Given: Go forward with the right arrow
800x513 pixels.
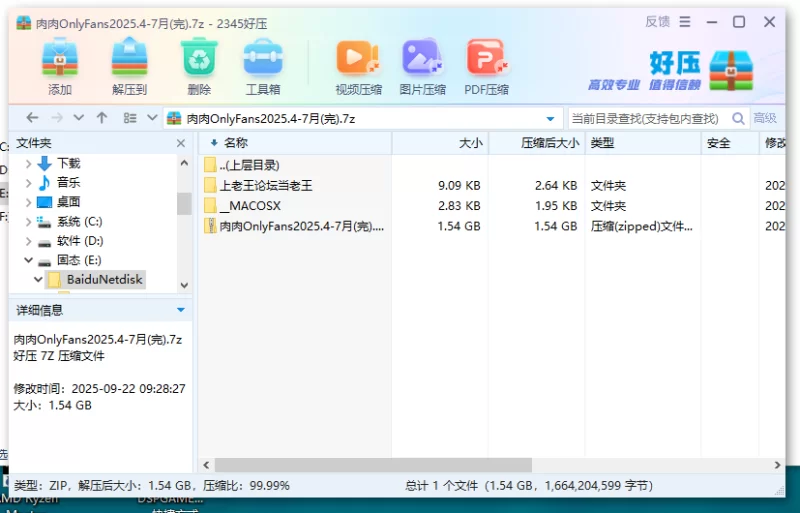Looking at the screenshot, I should coord(57,118).
